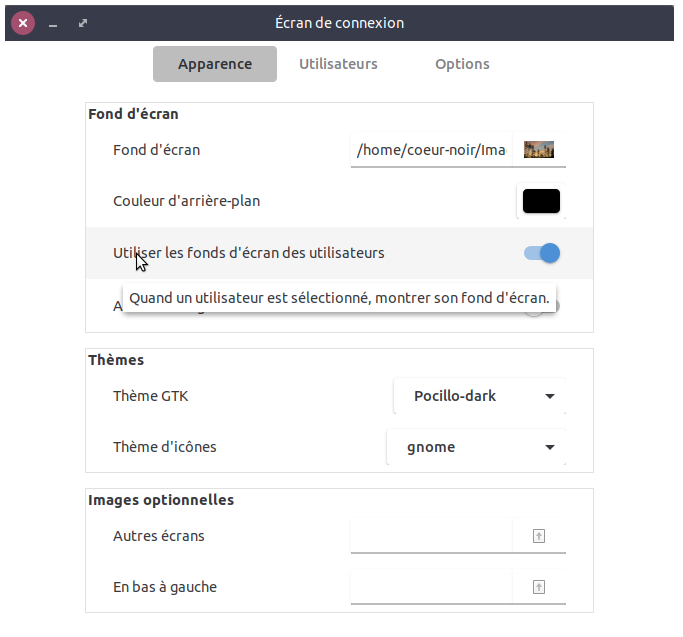Expand the gnome icon theme combo box
This screenshot has height=637, width=683.
click(475, 447)
